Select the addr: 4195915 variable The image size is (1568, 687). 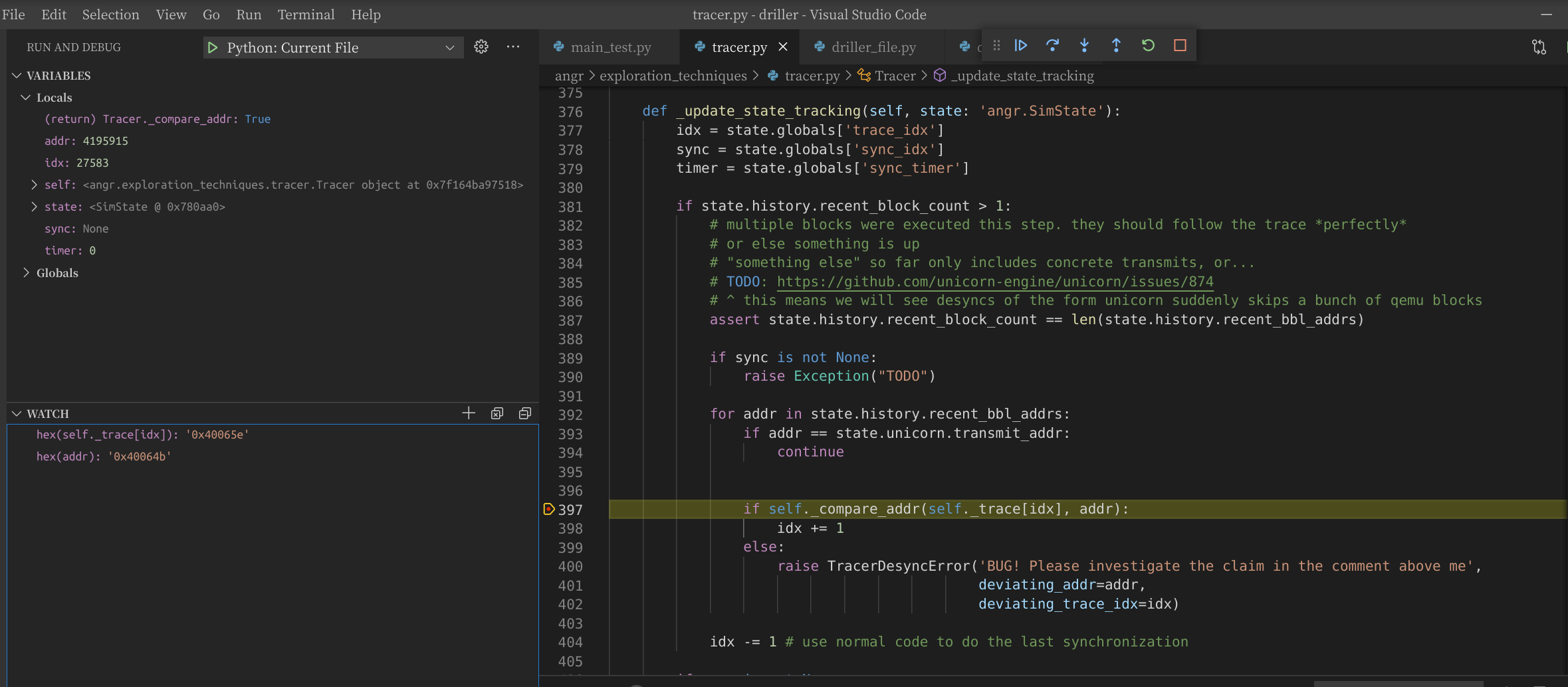pyautogui.click(x=86, y=141)
